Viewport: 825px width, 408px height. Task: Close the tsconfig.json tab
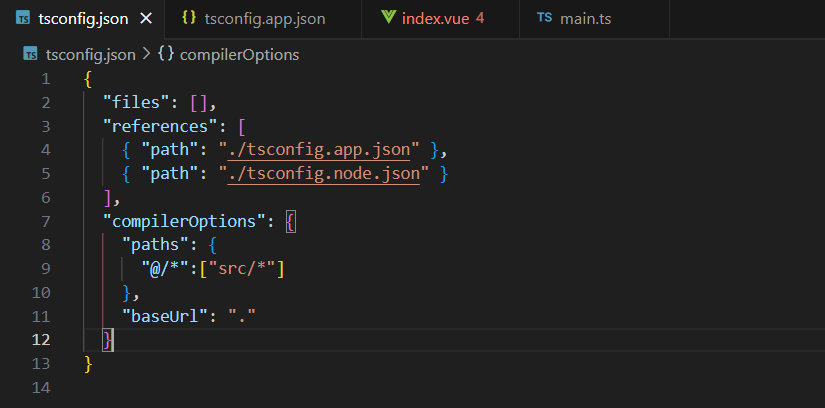147,19
